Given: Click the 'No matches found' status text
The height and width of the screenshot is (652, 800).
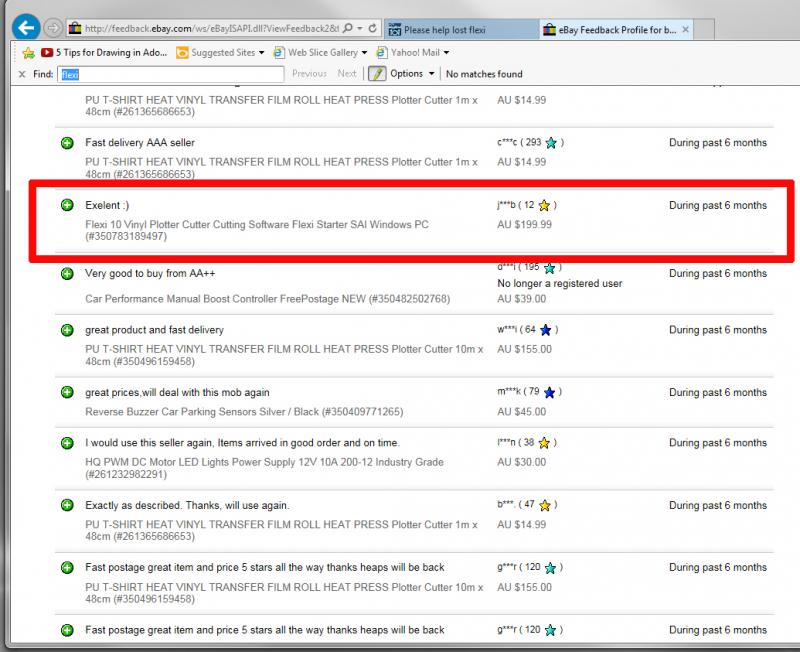Looking at the screenshot, I should pos(484,74).
